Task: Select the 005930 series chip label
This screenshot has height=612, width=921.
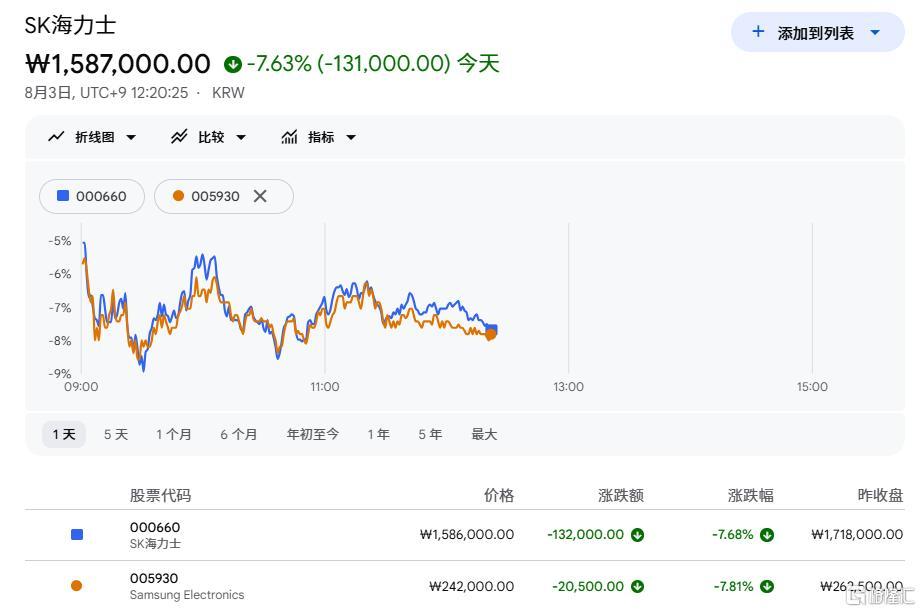Action: (x=215, y=196)
